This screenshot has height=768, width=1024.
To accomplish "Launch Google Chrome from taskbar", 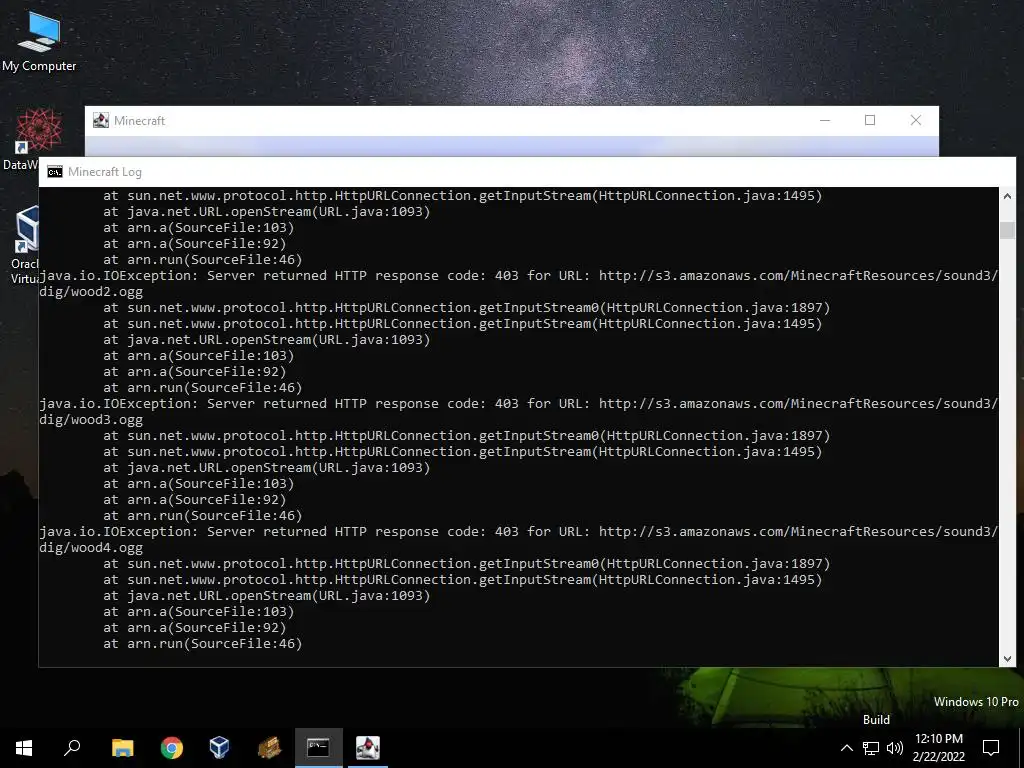I will pos(172,748).
